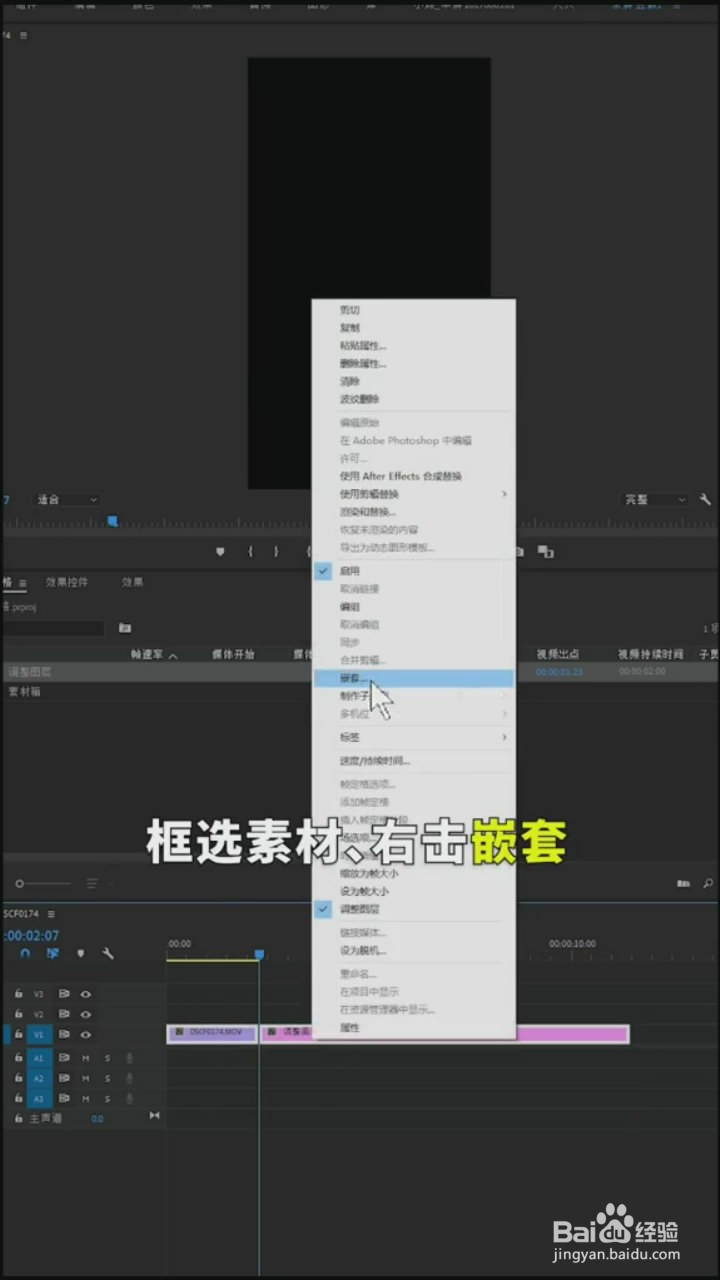Click the timeline playhead marker
The image size is (720, 1280).
(x=259, y=955)
